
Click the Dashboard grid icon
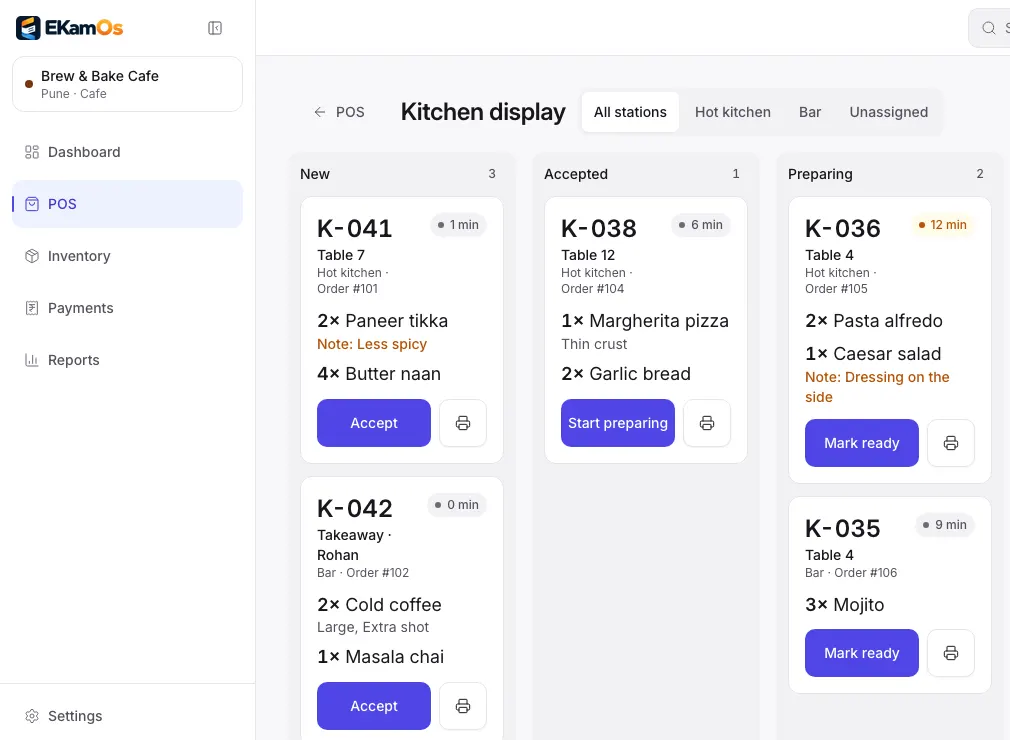(32, 152)
